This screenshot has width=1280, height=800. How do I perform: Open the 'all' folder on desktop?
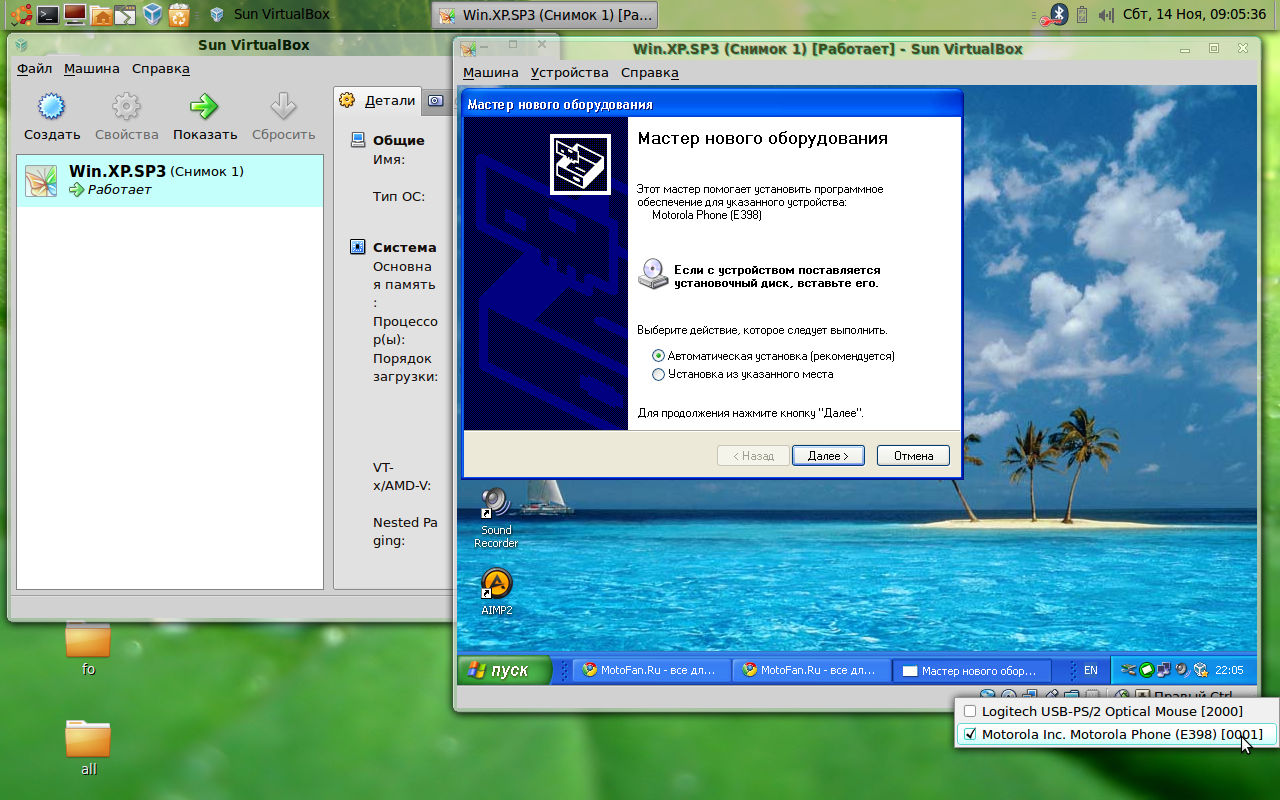tap(88, 748)
